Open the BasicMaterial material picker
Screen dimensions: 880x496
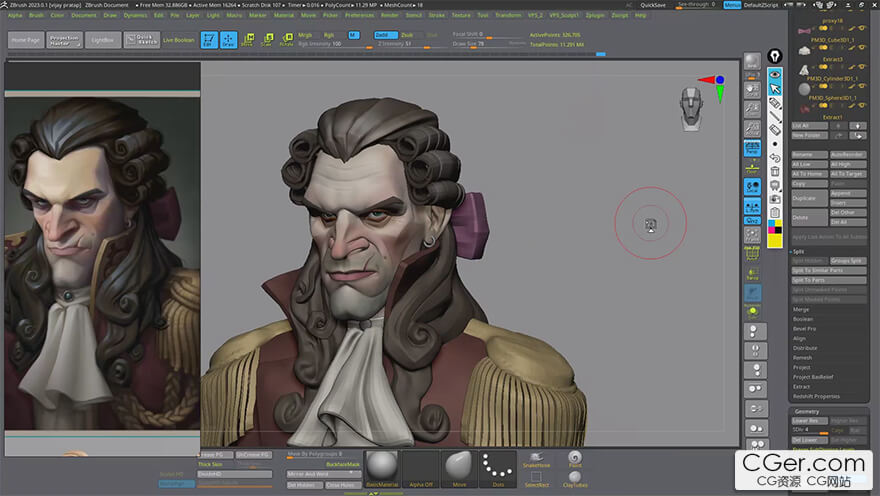tap(382, 469)
